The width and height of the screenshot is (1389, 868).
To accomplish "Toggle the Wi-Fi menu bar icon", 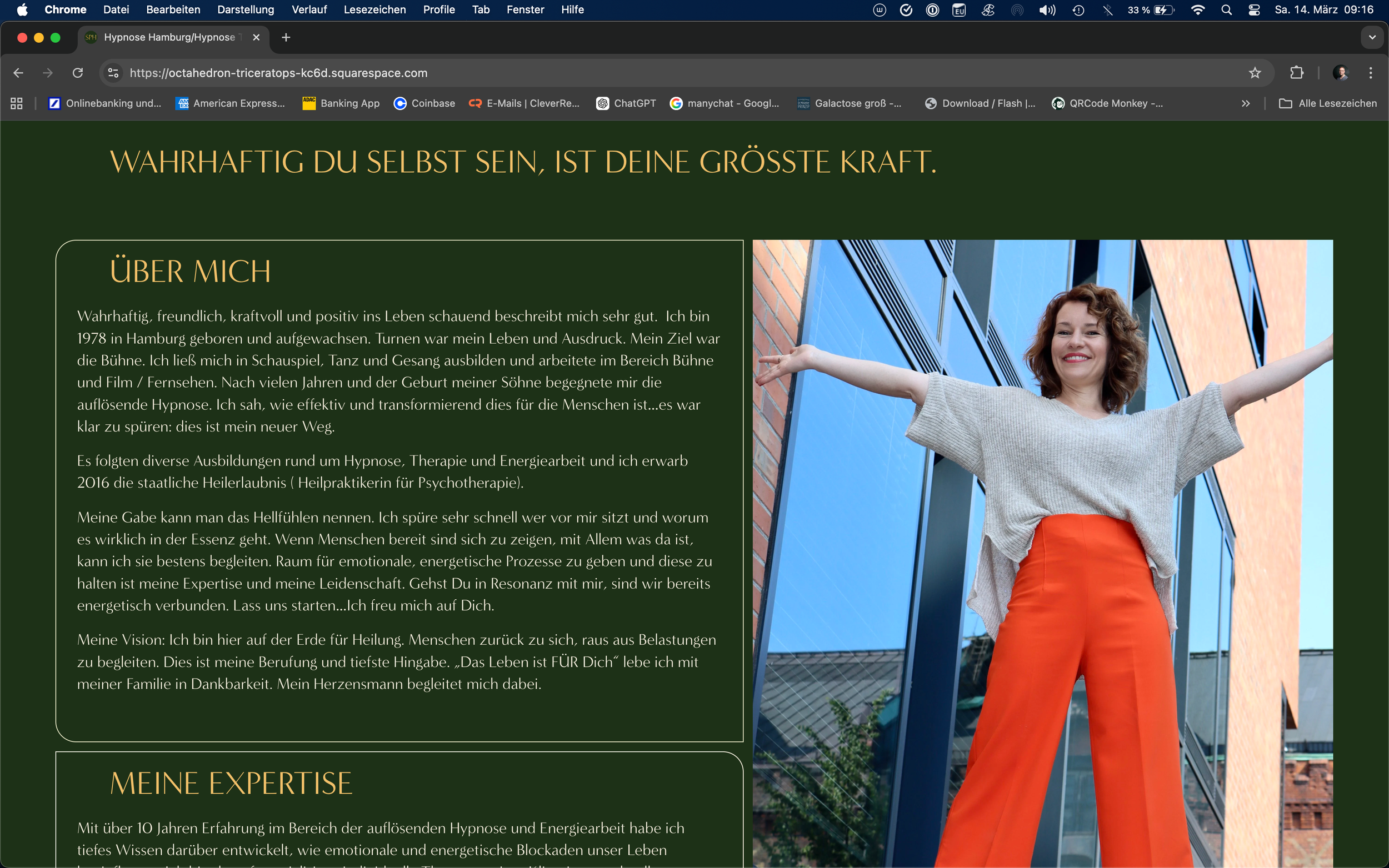I will (1197, 10).
